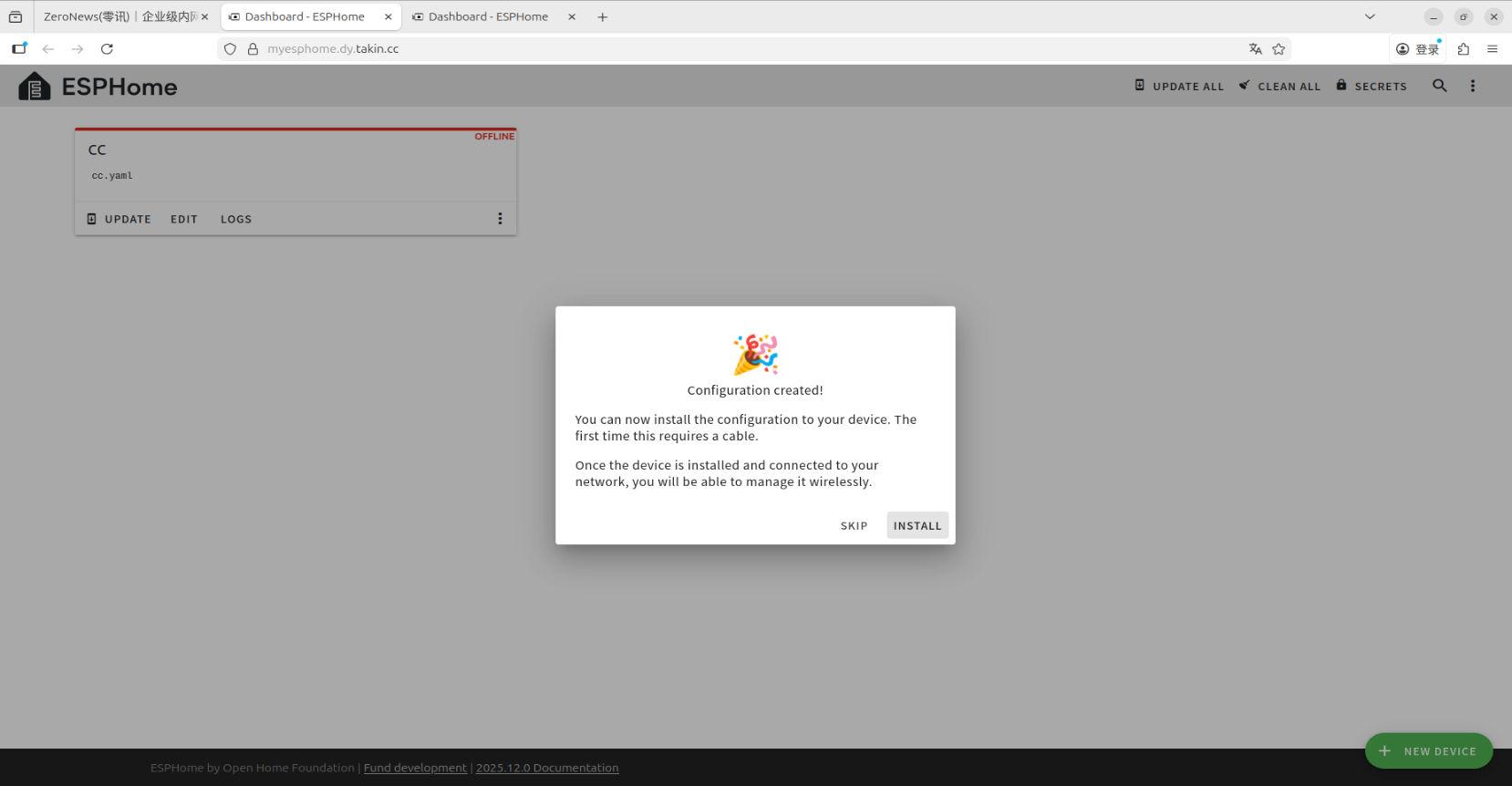Edit the CC device configuration
The image size is (1512, 786).
point(183,219)
